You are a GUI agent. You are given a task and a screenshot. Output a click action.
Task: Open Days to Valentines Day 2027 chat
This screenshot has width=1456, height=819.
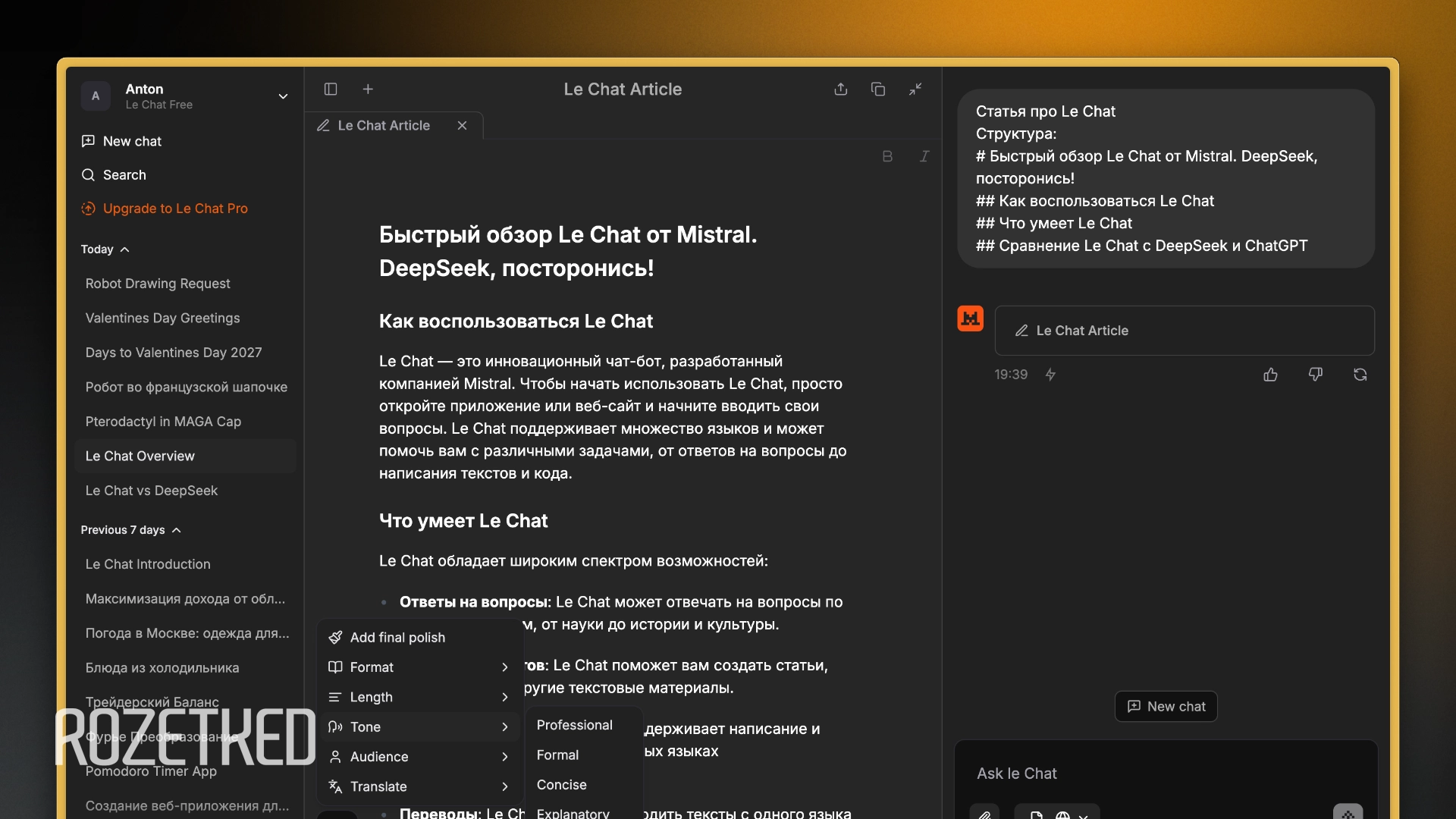pos(185,353)
